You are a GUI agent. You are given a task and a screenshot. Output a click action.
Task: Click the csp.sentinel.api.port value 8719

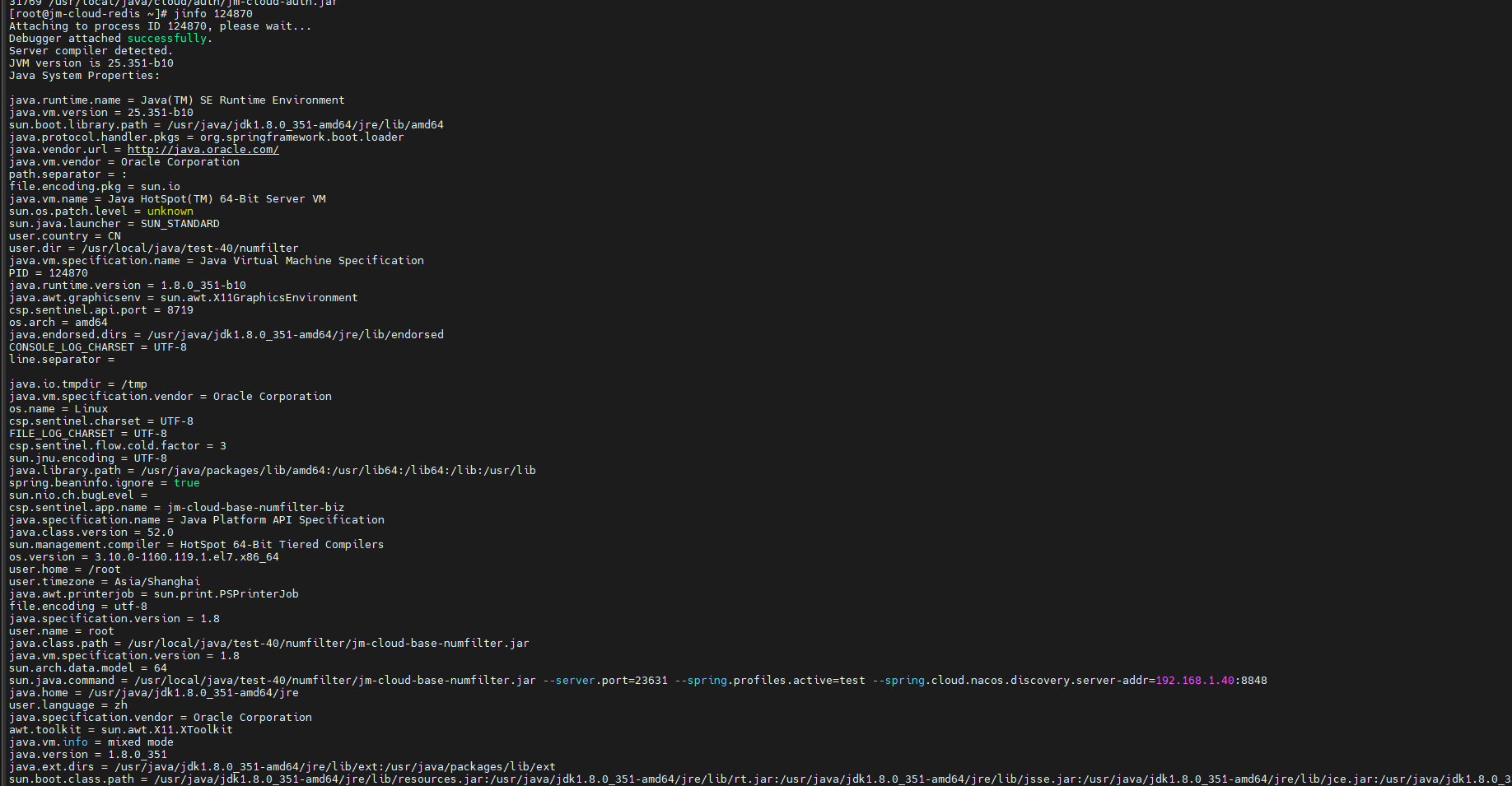[x=180, y=310]
